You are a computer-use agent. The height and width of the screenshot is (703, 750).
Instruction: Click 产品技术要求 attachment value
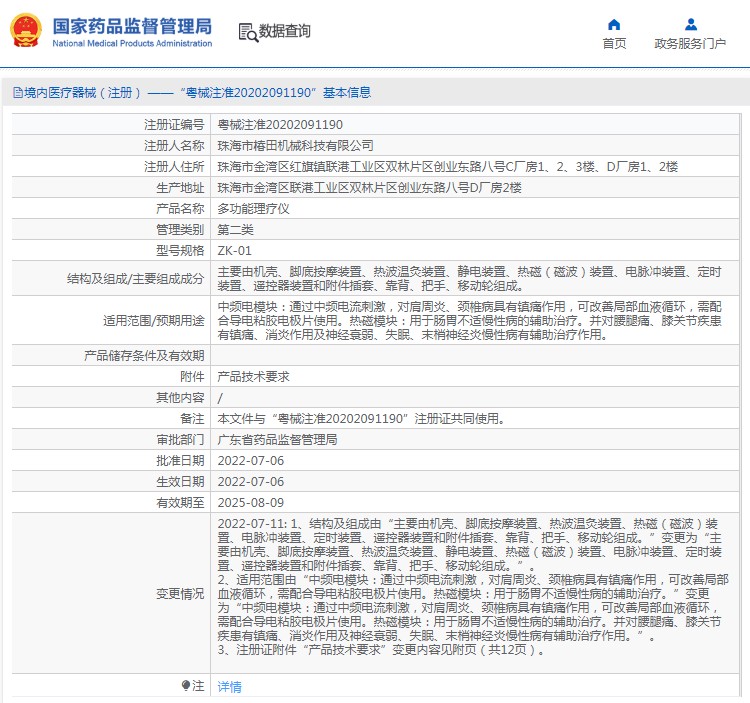coord(254,377)
